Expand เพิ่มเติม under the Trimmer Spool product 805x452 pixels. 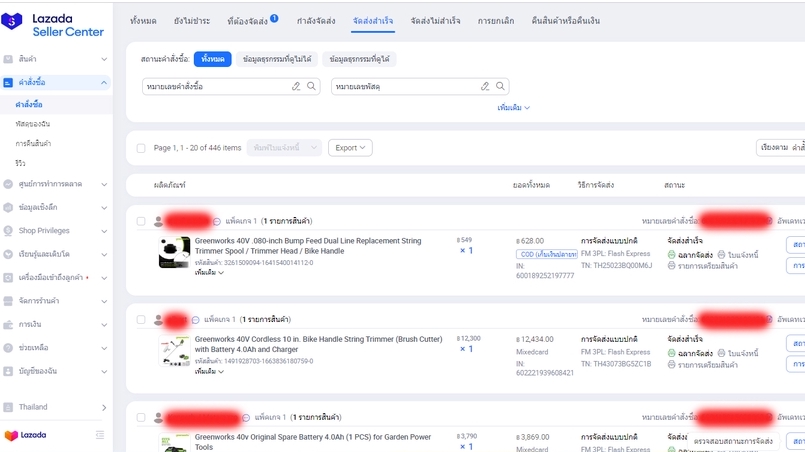(209, 273)
